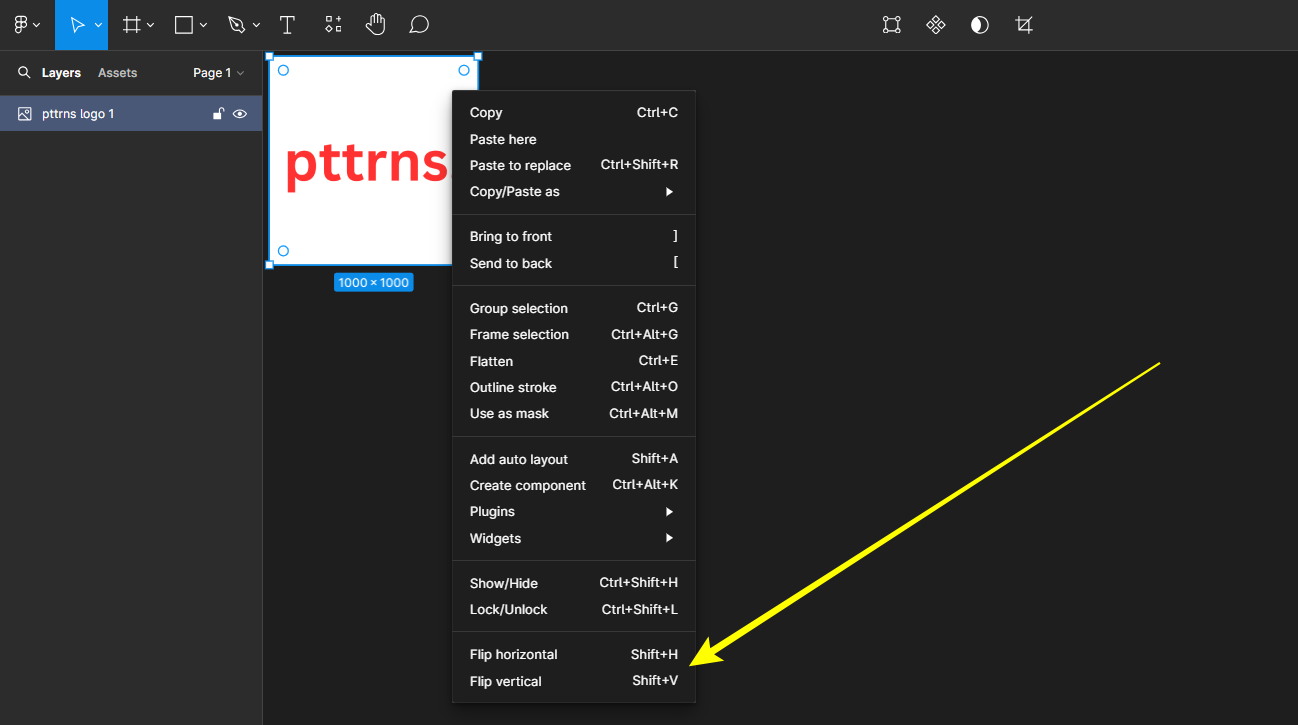
Task: Click the search icon in Layers panel
Action: (x=24, y=73)
